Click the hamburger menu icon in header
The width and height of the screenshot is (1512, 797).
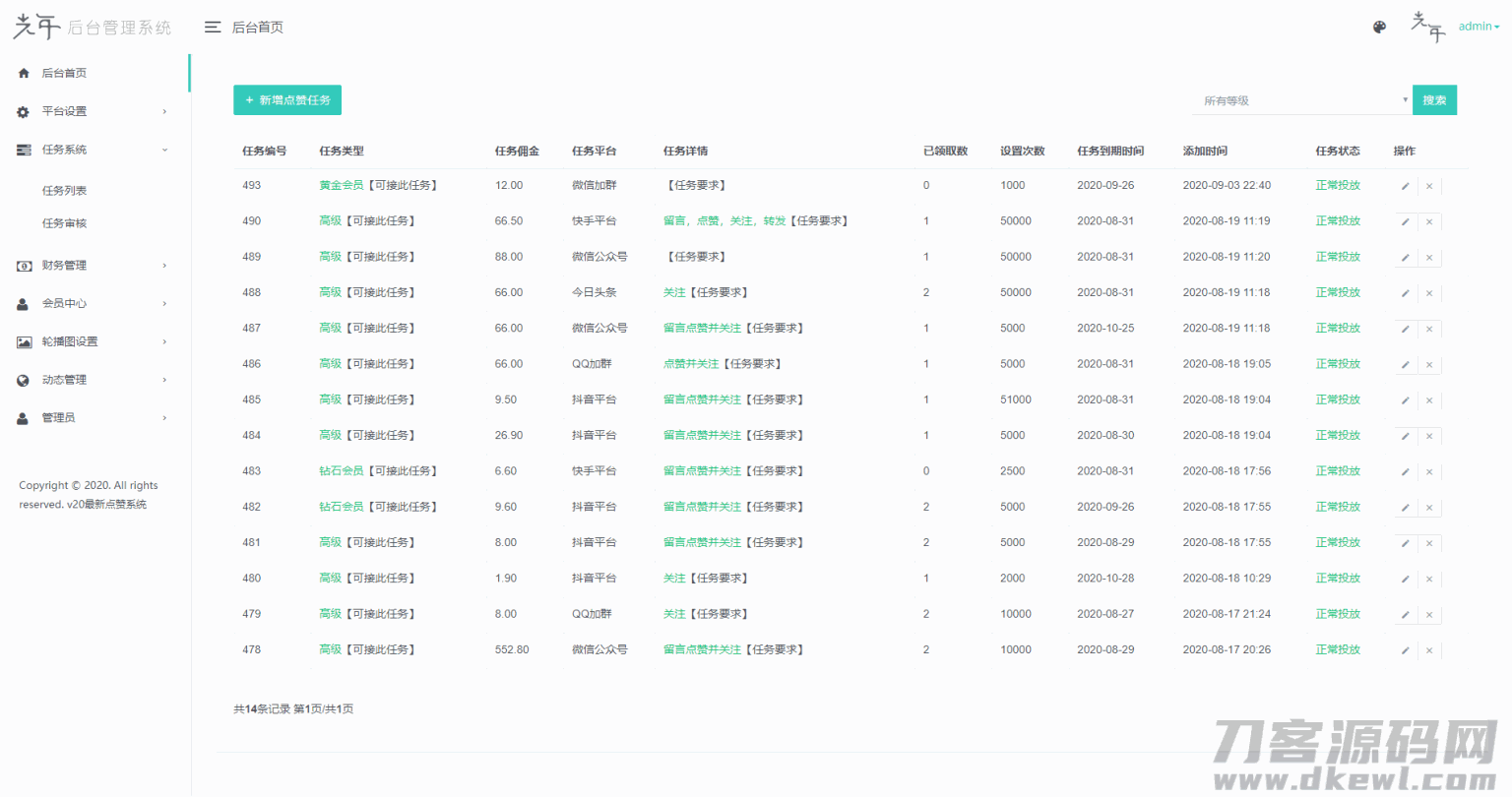coord(212,28)
